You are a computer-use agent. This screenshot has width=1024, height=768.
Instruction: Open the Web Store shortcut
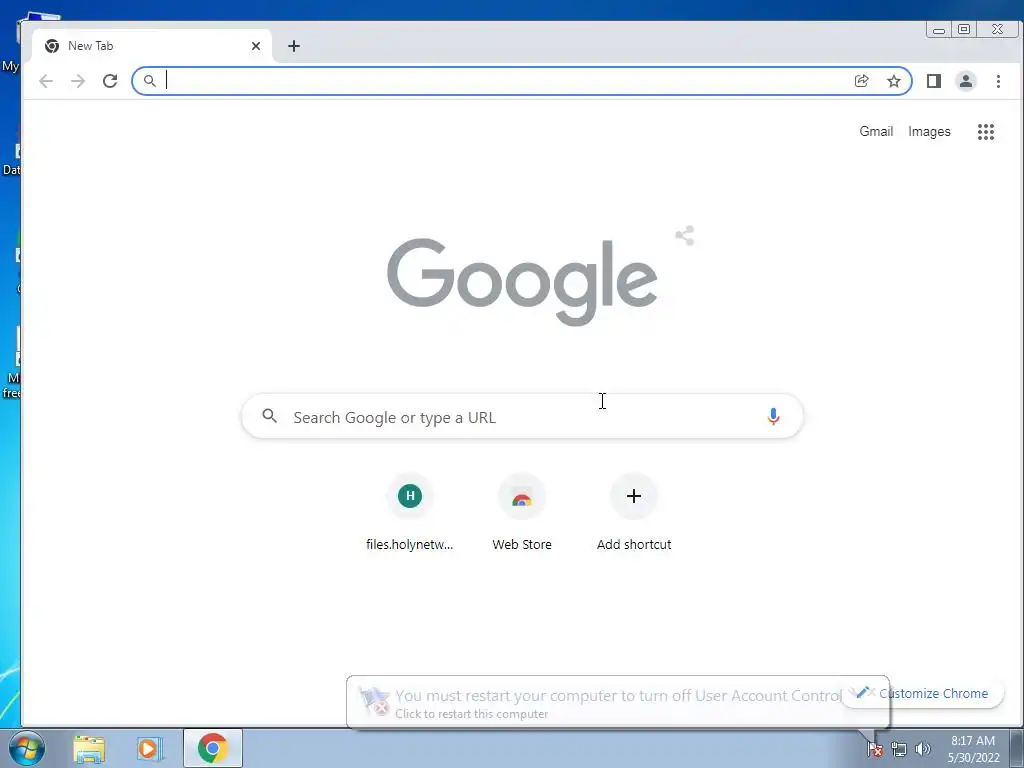pyautogui.click(x=522, y=513)
